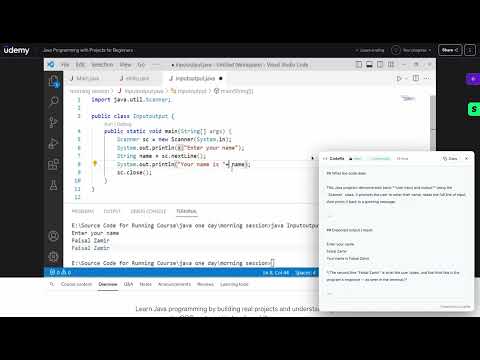480x360 pixels.
Task: Click the lightbulb code action icon
Action: coord(95,164)
